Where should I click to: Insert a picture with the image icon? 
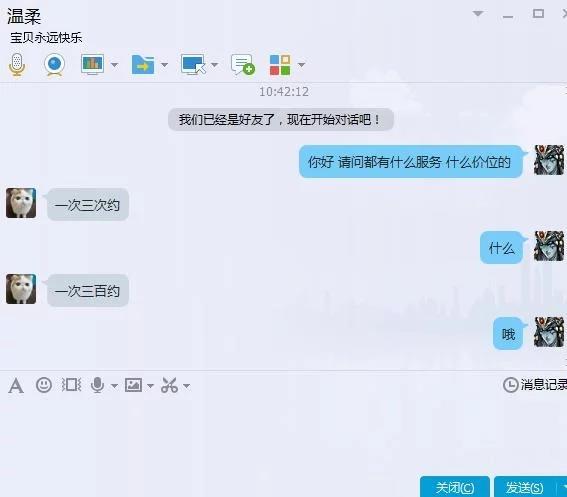click(x=133, y=385)
